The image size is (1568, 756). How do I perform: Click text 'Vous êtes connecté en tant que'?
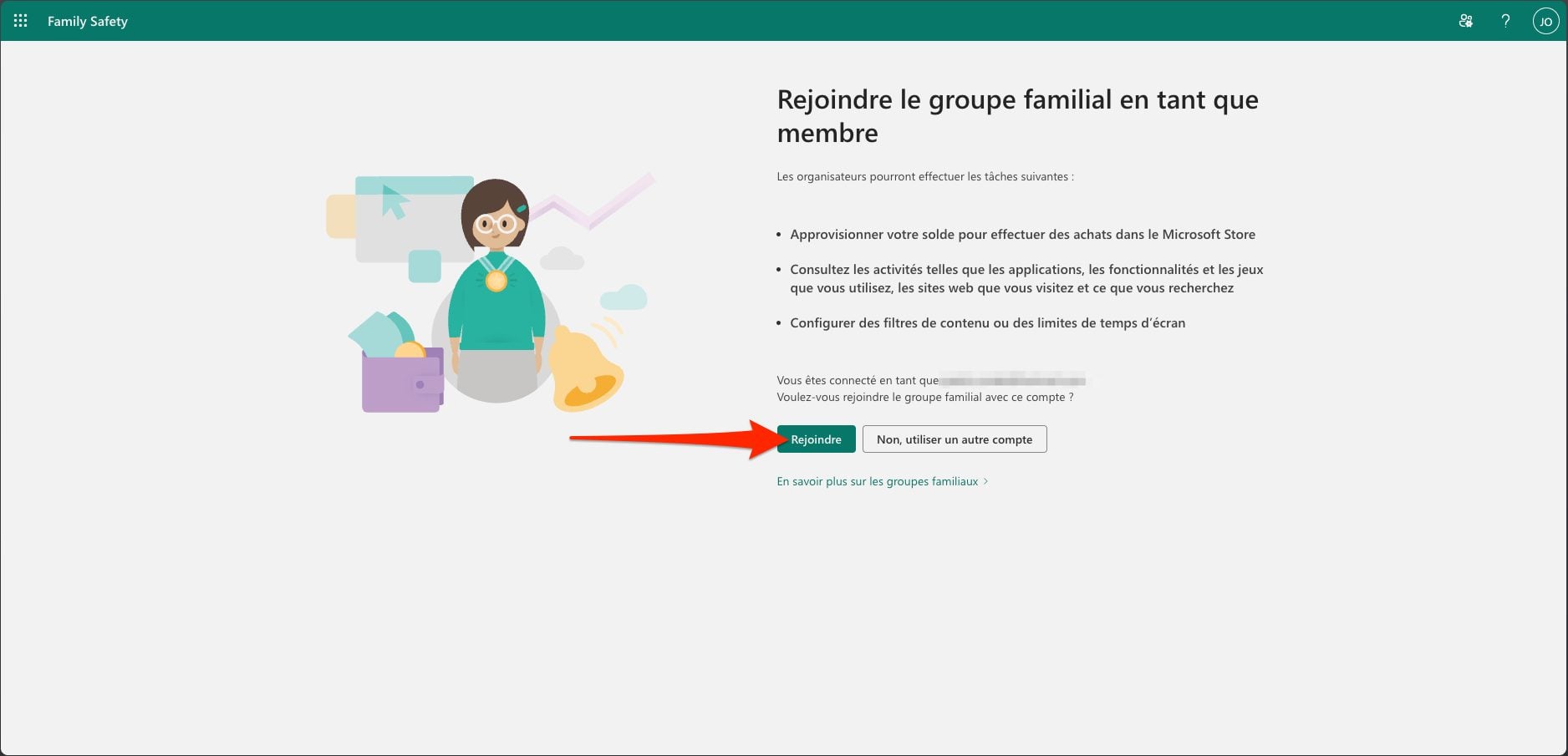coord(858,380)
